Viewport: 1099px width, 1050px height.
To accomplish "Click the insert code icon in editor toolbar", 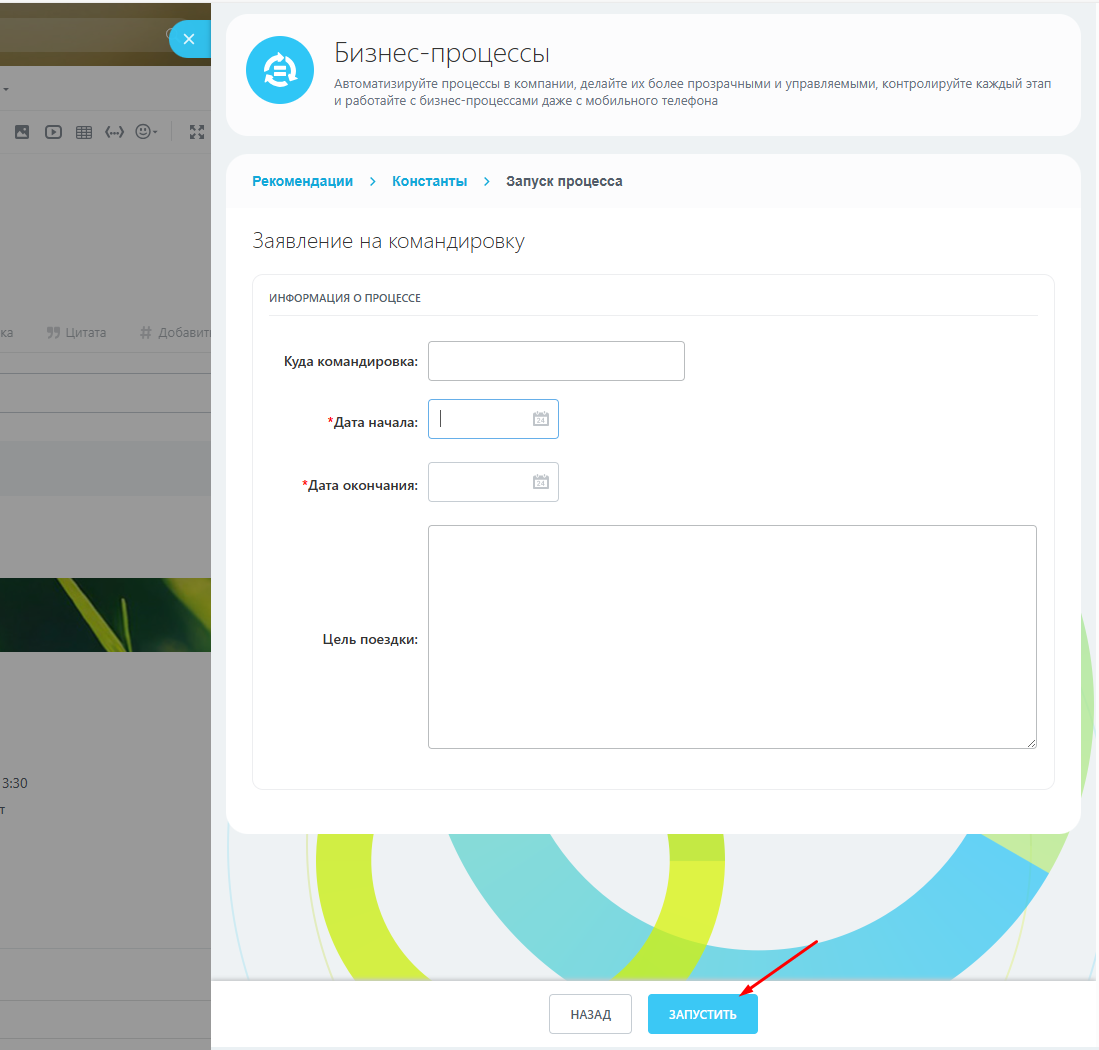I will pos(115,132).
